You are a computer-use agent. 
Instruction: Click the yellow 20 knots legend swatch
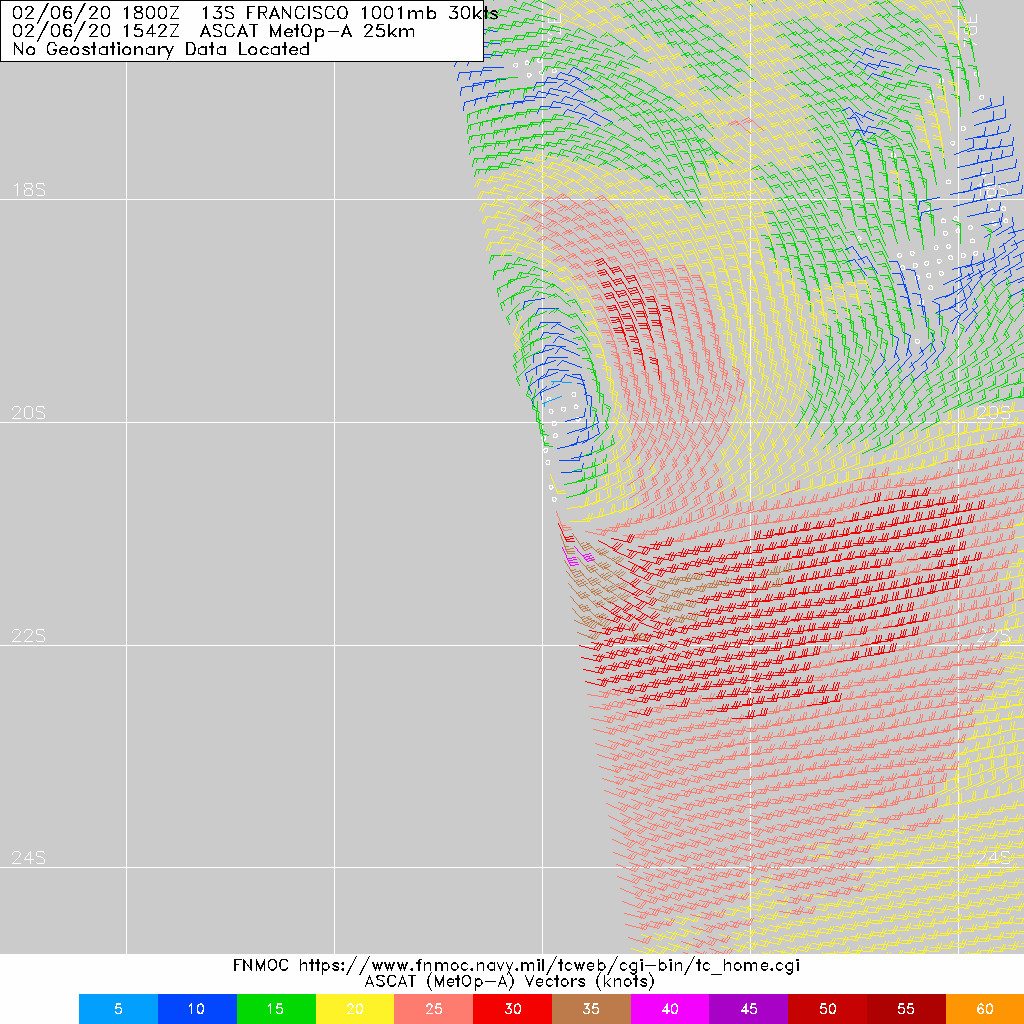click(x=355, y=1009)
